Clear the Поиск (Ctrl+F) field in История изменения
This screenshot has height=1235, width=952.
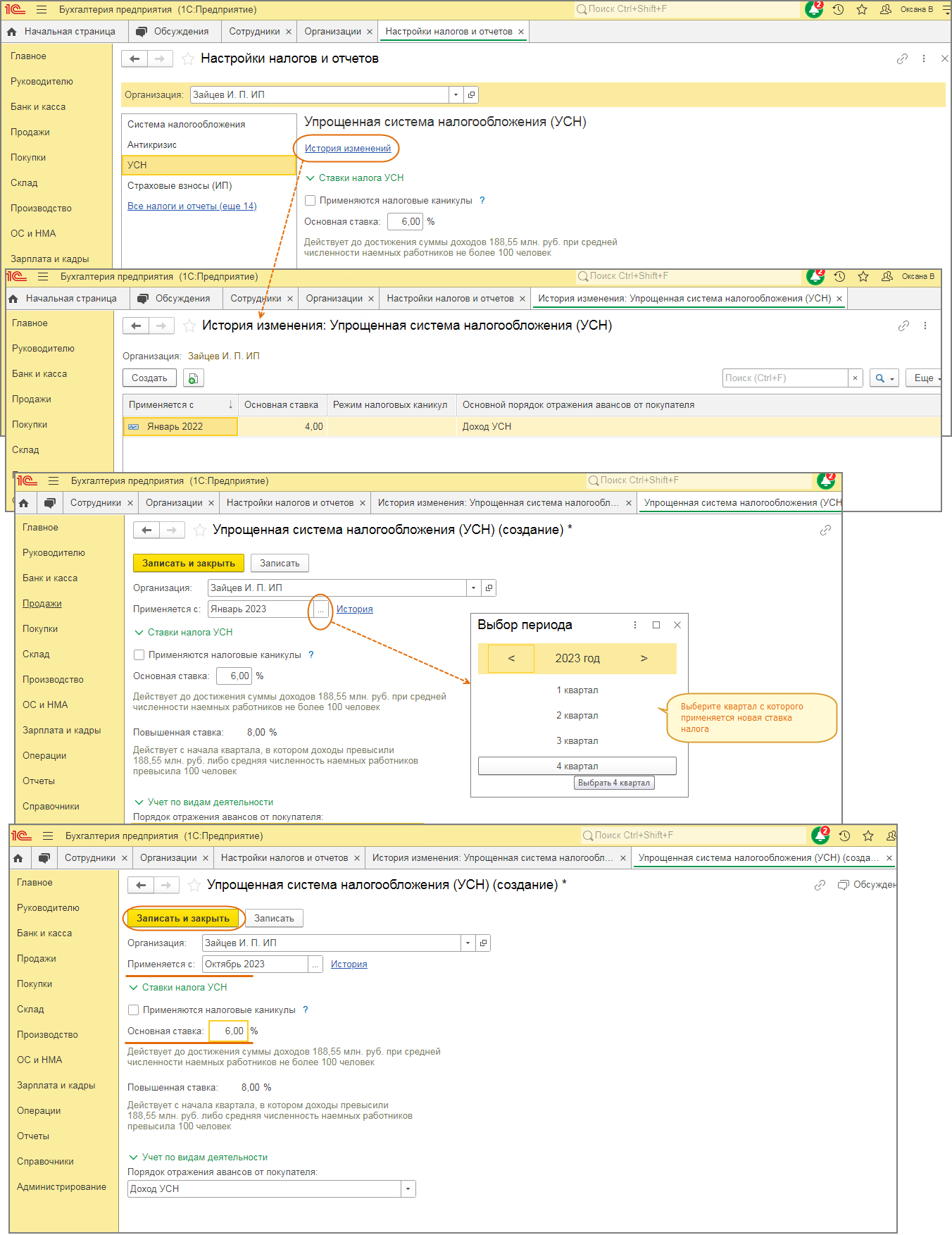point(855,378)
